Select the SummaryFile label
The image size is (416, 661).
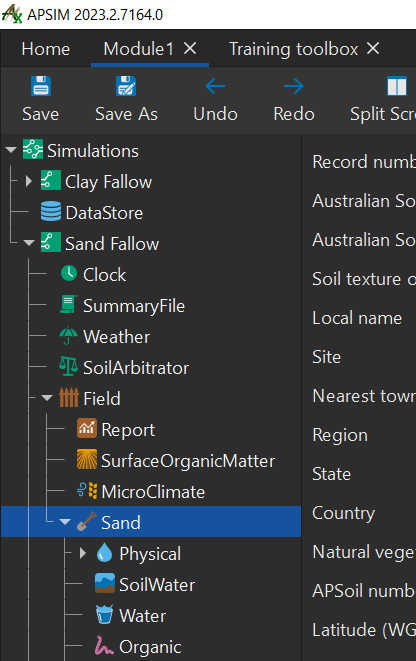tap(134, 306)
